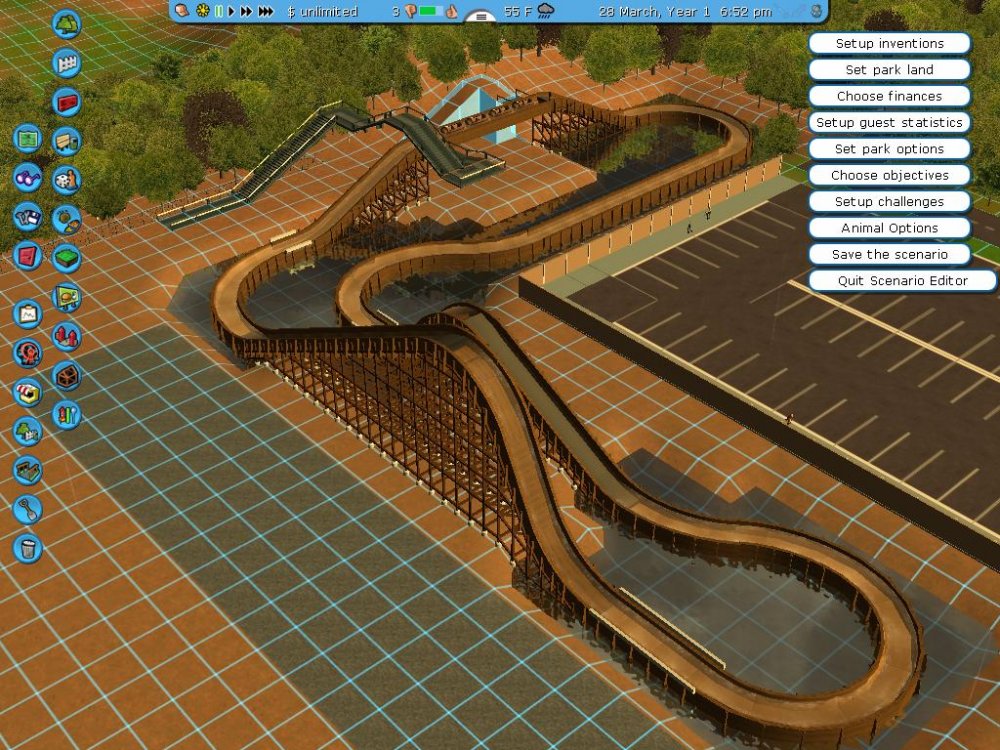The width and height of the screenshot is (1000, 750).
Task: Open the park map icon
Action: click(x=28, y=139)
